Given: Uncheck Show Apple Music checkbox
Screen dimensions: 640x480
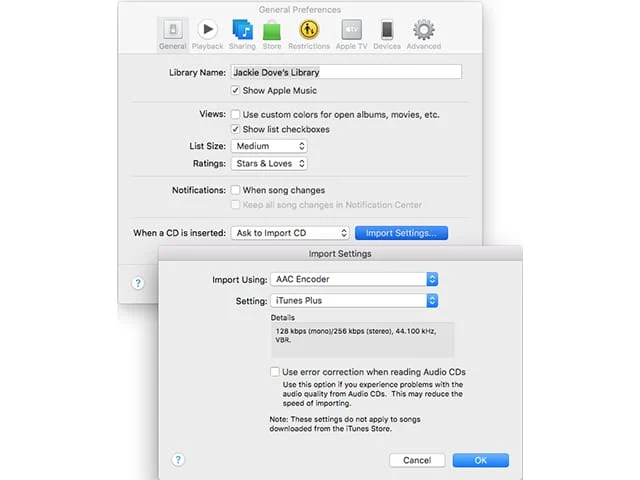Looking at the screenshot, I should 236,90.
